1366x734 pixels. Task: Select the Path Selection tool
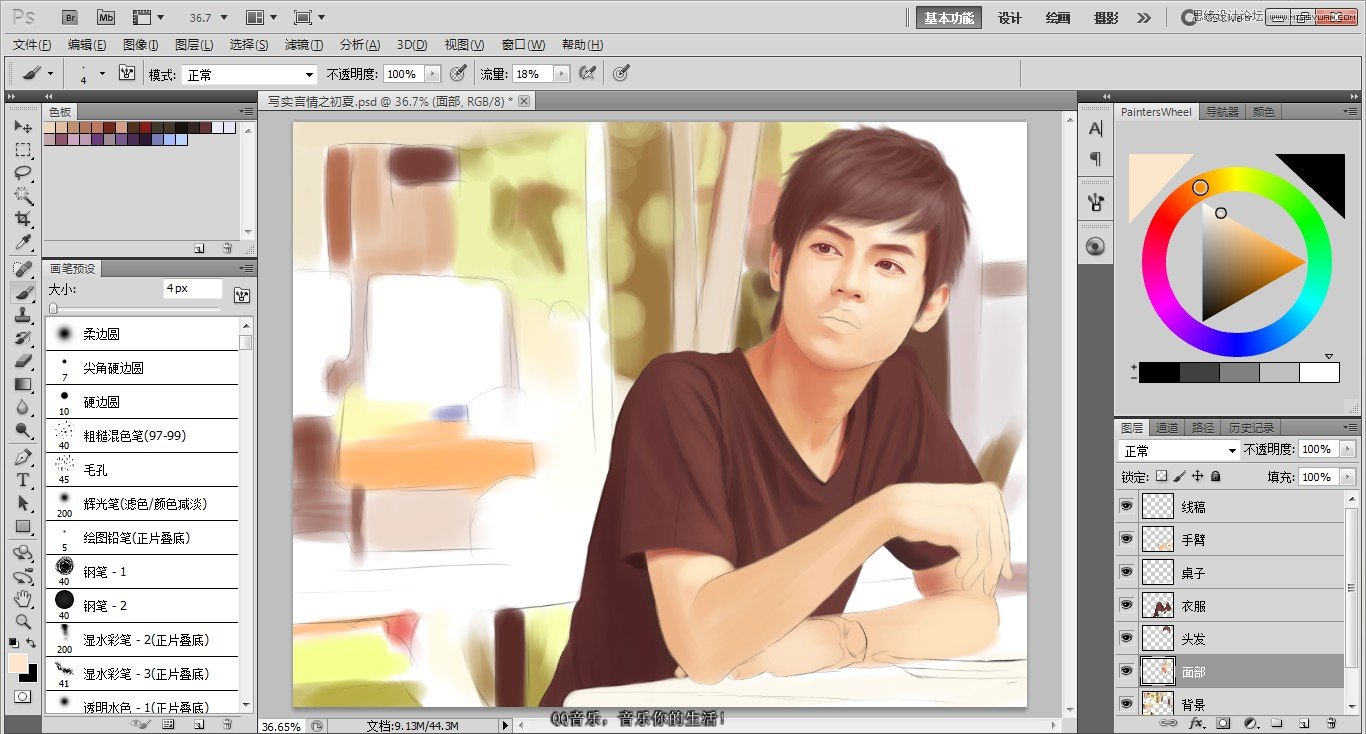click(x=23, y=503)
